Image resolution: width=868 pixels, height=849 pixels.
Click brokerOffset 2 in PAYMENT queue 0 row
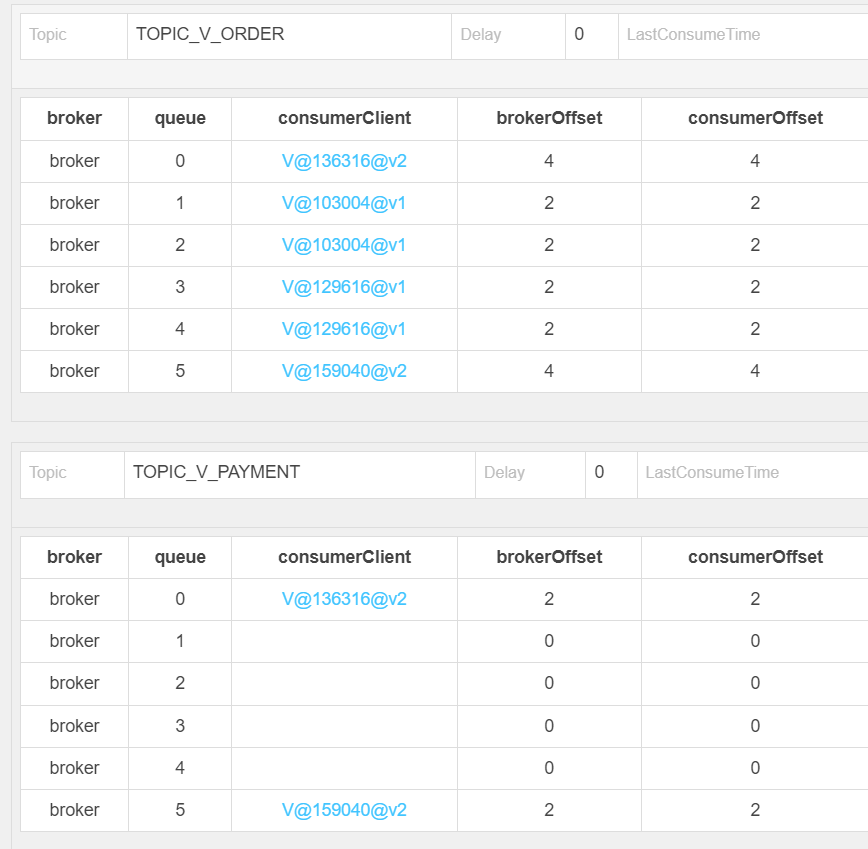(x=549, y=599)
